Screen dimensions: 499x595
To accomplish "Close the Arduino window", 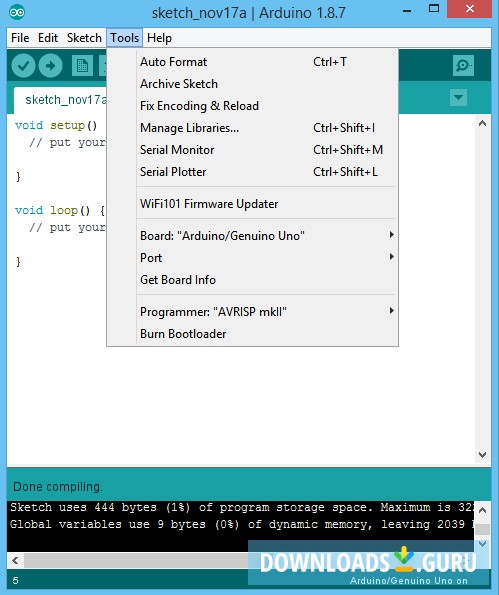I will pos(469,9).
